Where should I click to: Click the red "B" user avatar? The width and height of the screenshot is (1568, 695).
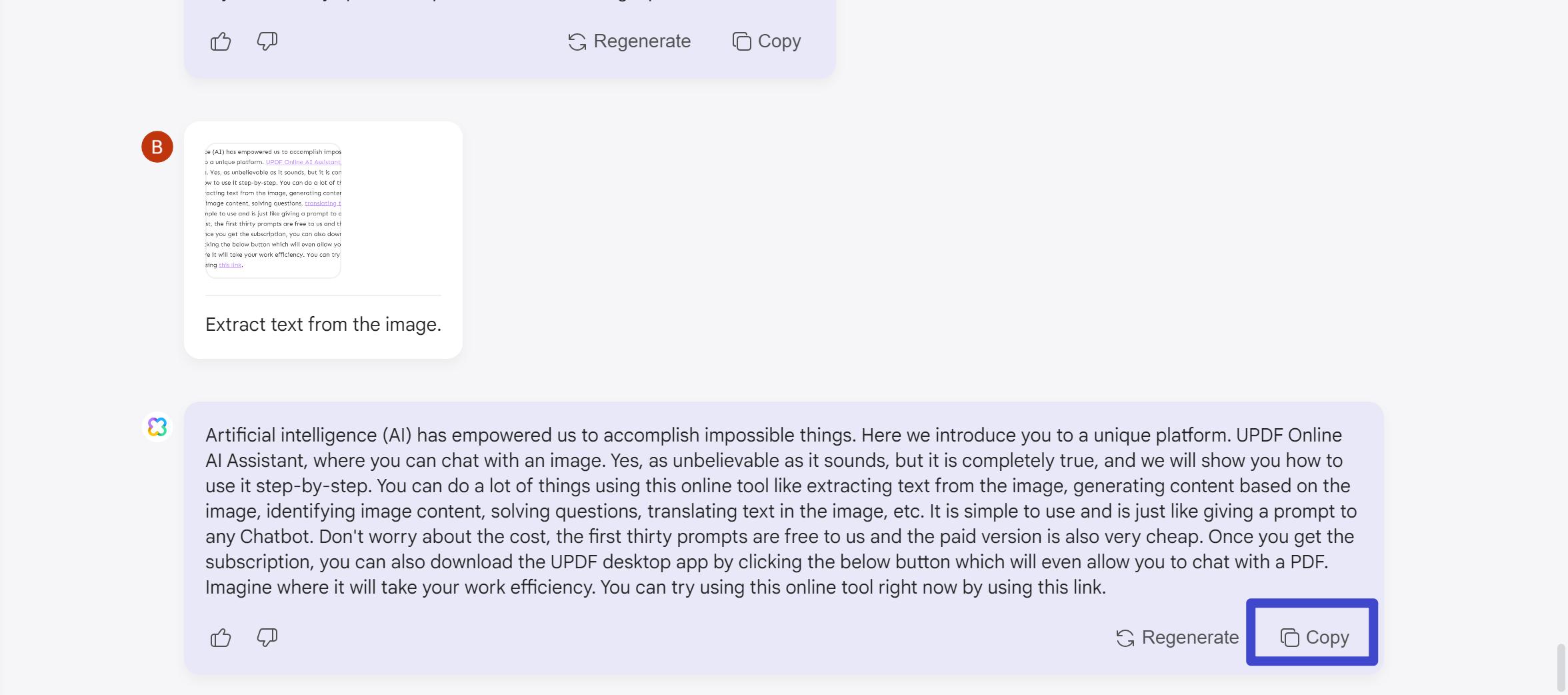click(157, 147)
